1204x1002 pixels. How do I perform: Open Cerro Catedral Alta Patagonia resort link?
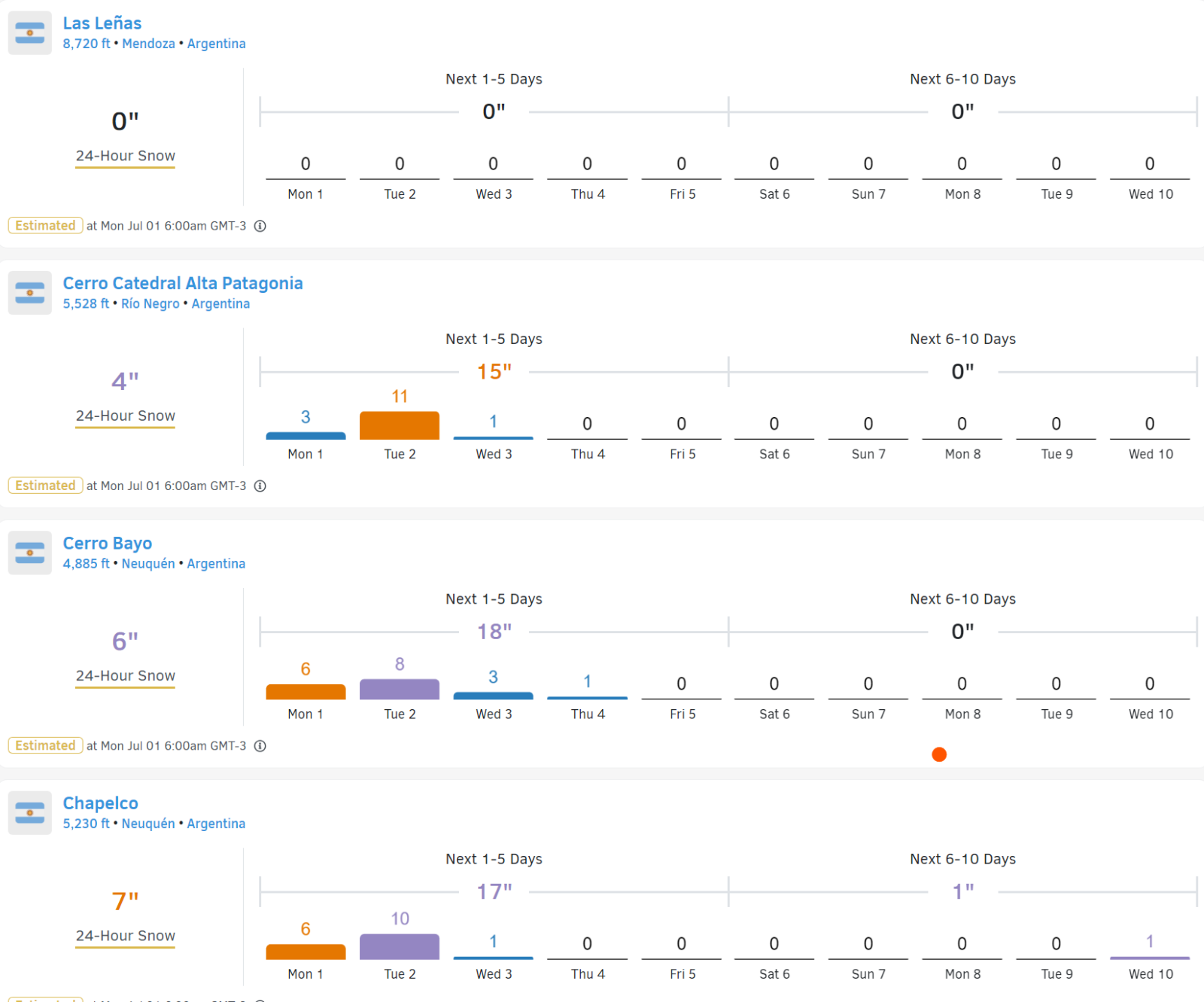point(182,283)
